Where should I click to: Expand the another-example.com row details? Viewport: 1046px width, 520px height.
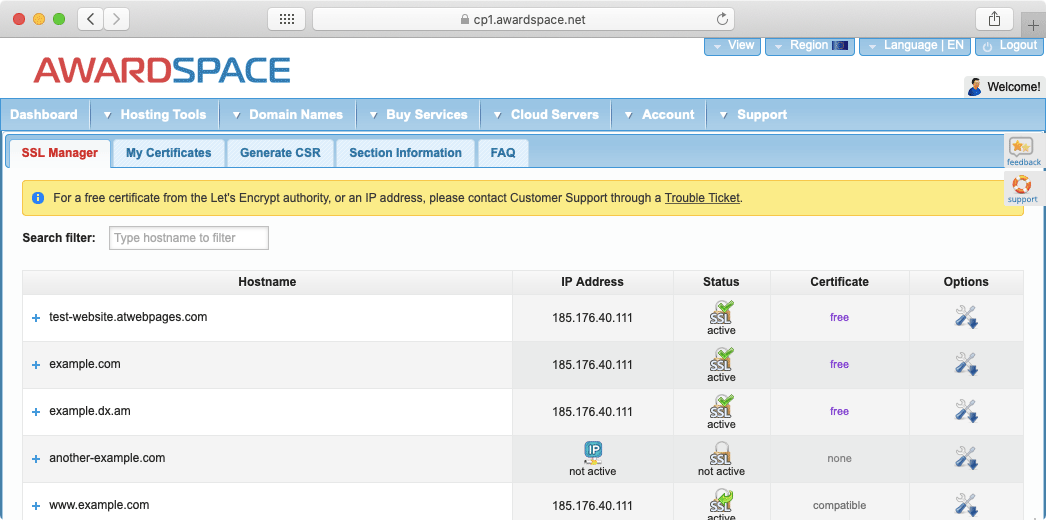click(36, 459)
